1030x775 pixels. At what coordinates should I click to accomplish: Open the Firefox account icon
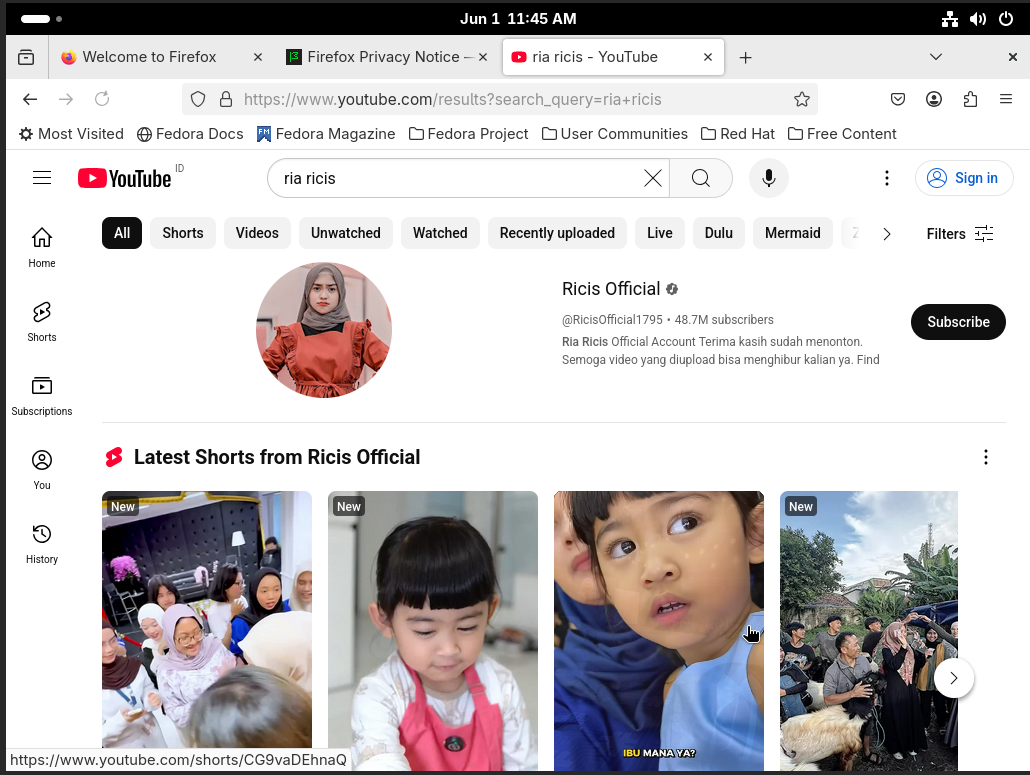[x=933, y=99]
